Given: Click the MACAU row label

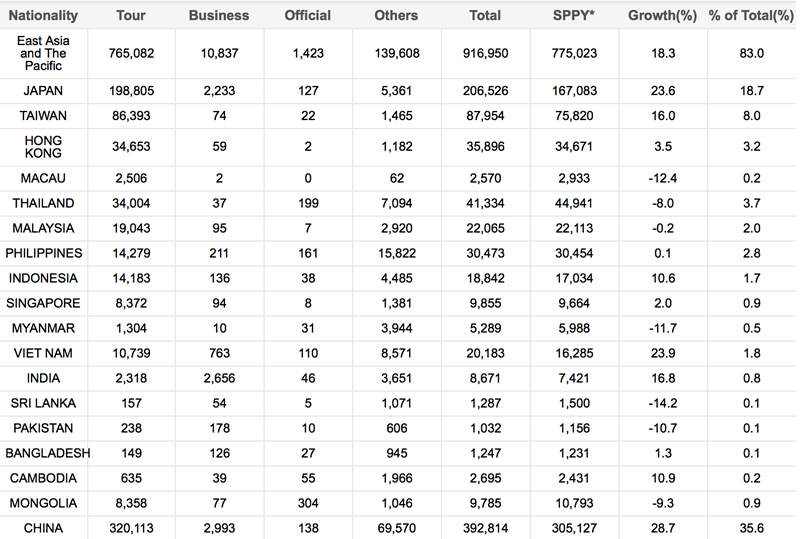Looking at the screenshot, I should [x=43, y=178].
